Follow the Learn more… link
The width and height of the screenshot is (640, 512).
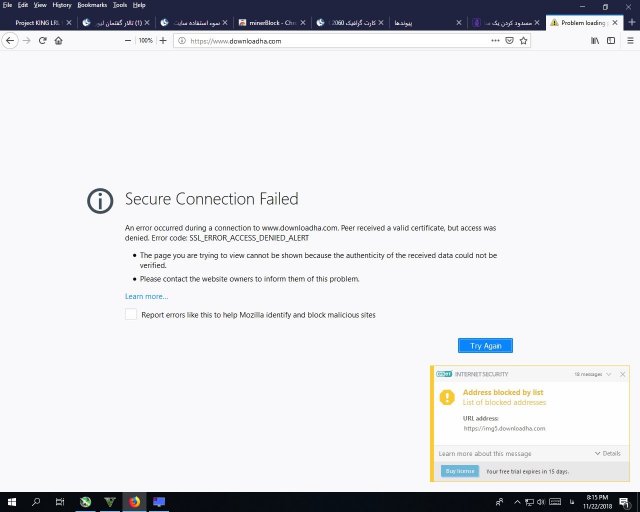[146, 296]
